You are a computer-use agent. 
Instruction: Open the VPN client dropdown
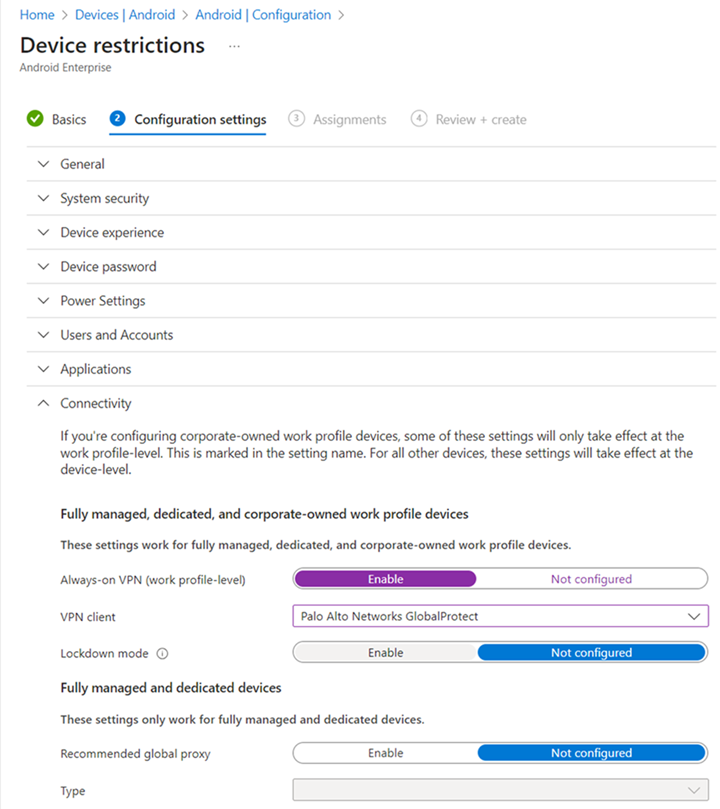pyautogui.click(x=500, y=616)
